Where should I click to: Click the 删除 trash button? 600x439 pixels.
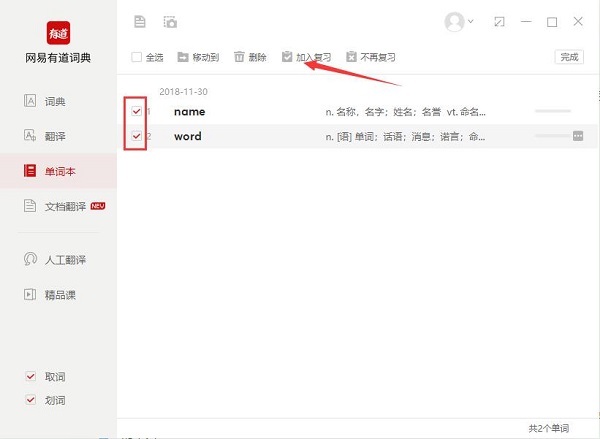click(x=250, y=58)
